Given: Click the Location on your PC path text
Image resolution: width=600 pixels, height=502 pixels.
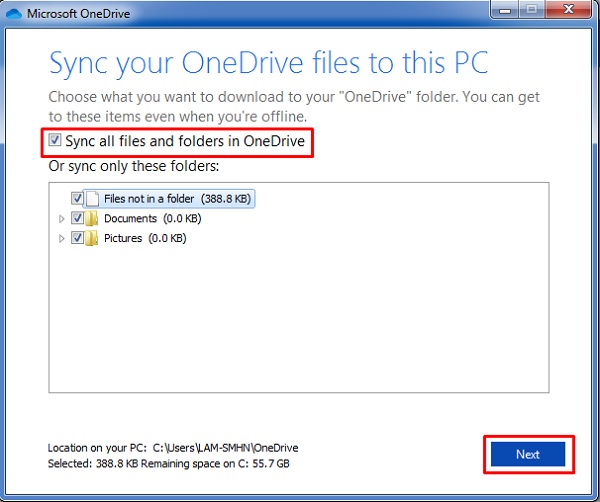Looking at the screenshot, I should pyautogui.click(x=173, y=448).
